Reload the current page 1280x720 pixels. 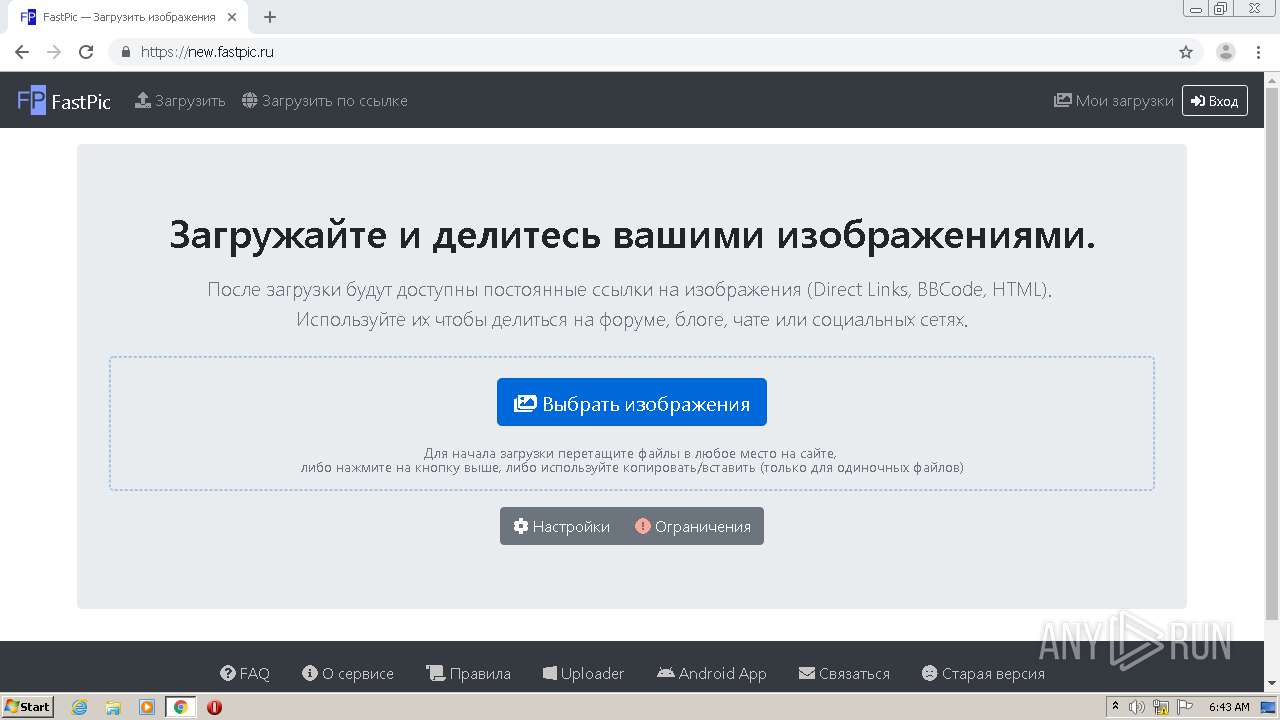click(86, 52)
